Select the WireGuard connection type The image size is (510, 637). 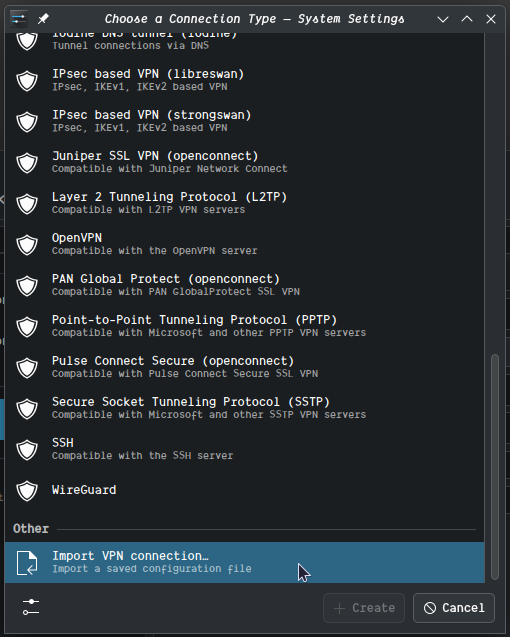[x=245, y=490]
